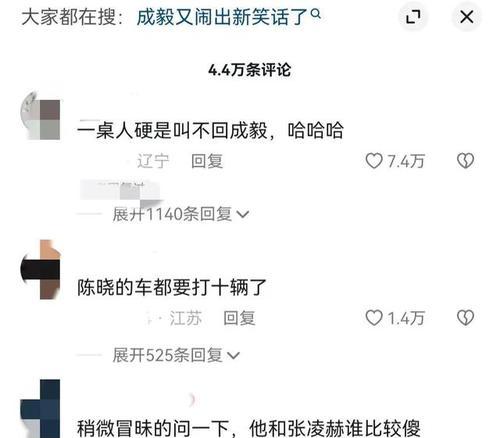
Task: Expand the comments panel to fullscreen
Action: pyautogui.click(x=413, y=17)
